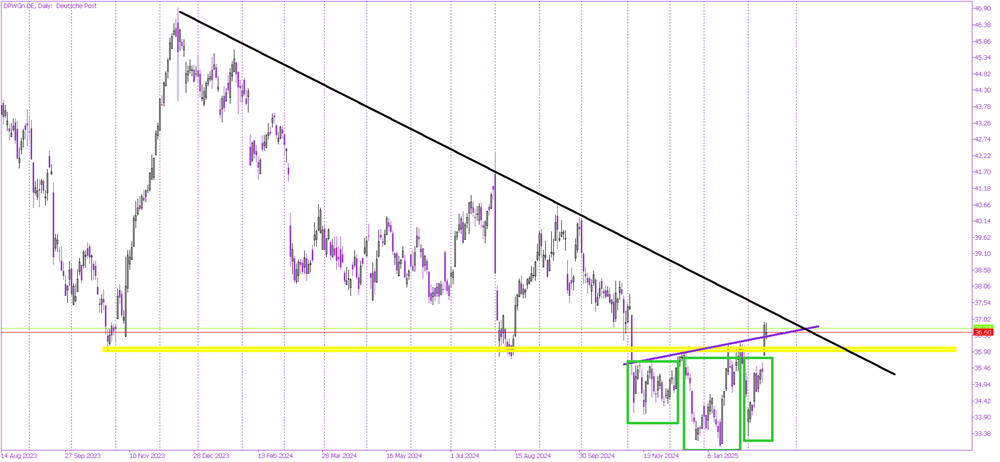The height and width of the screenshot is (462, 1000).
Task: Select the 40.66 price axis label
Action: coord(982,205)
